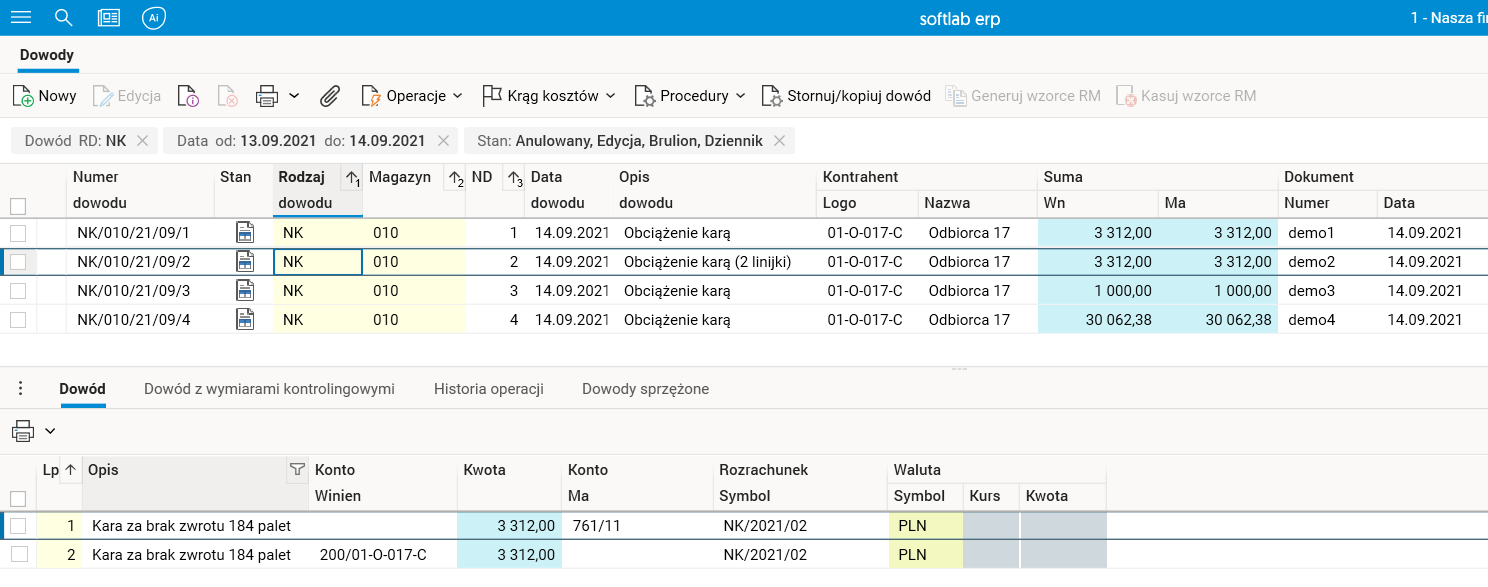The image size is (1488, 587).
Task: Check line 2 checkbox in the bottom grid
Action: [18, 554]
